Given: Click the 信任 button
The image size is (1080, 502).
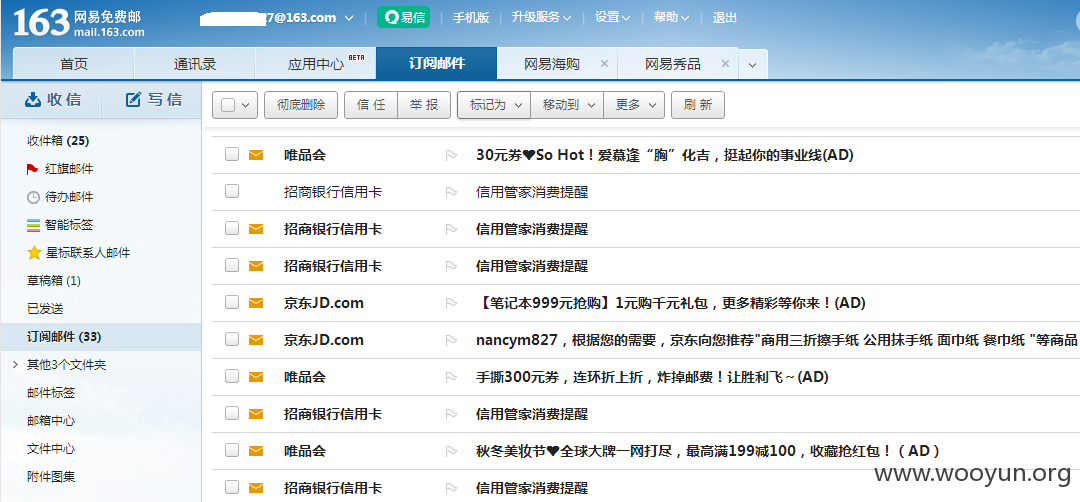Looking at the screenshot, I should [371, 105].
